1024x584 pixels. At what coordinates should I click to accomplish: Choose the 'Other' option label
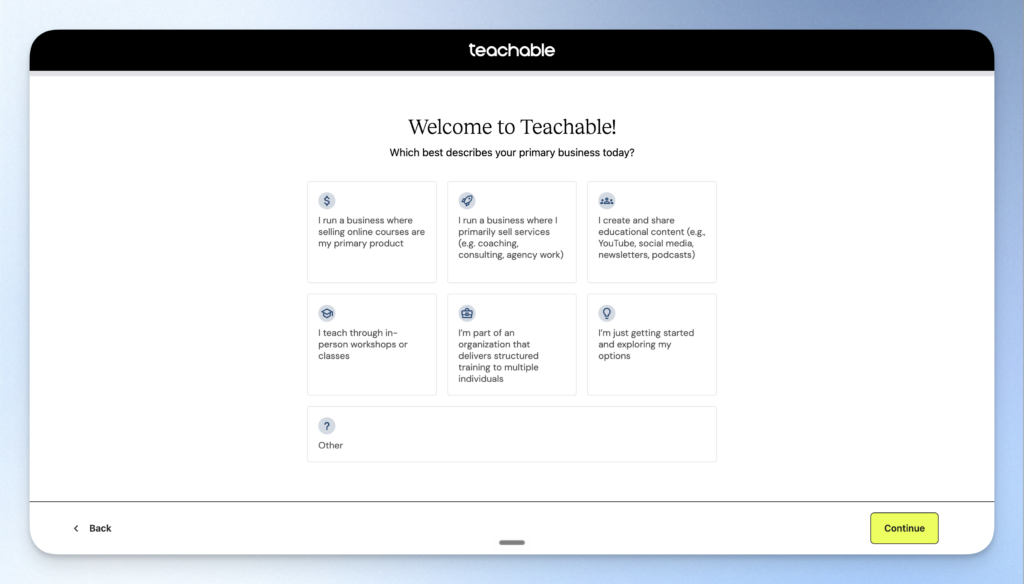pyautogui.click(x=330, y=446)
